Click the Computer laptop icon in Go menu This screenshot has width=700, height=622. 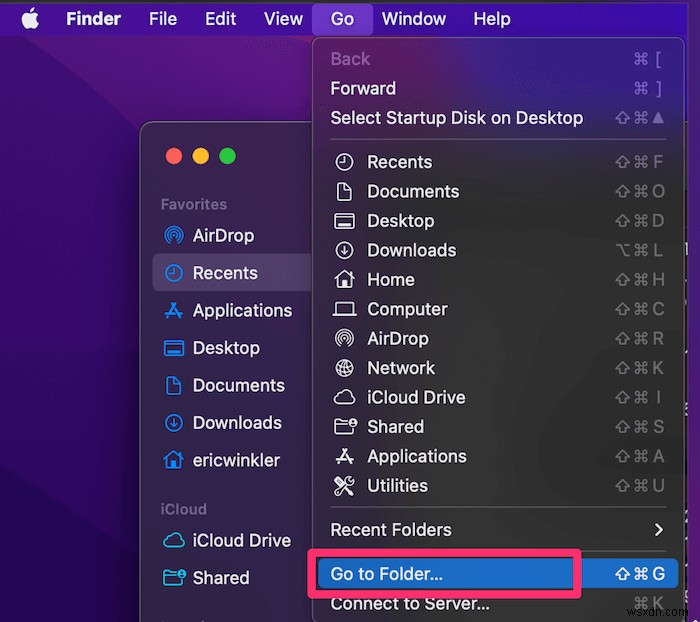pos(344,309)
